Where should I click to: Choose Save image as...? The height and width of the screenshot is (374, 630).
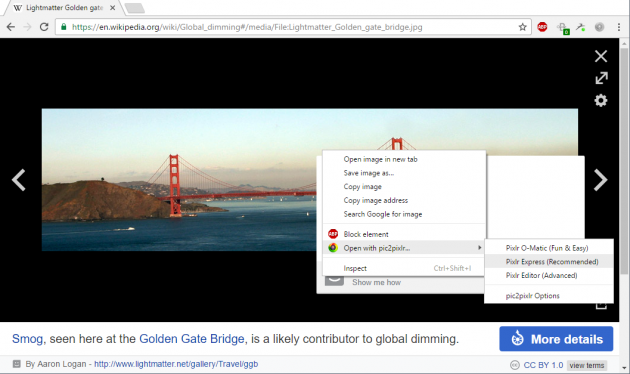404,173
